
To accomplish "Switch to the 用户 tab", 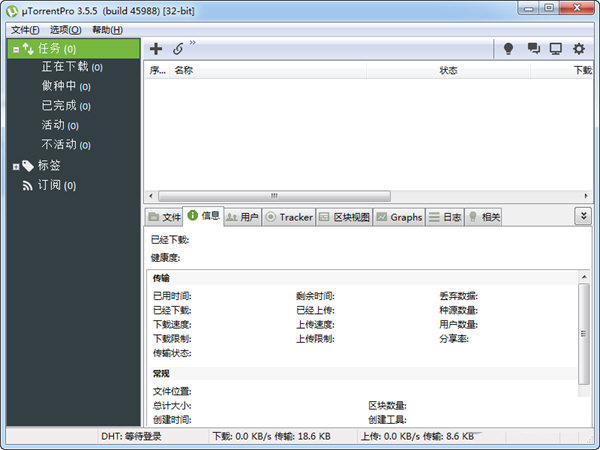I will 242,217.
